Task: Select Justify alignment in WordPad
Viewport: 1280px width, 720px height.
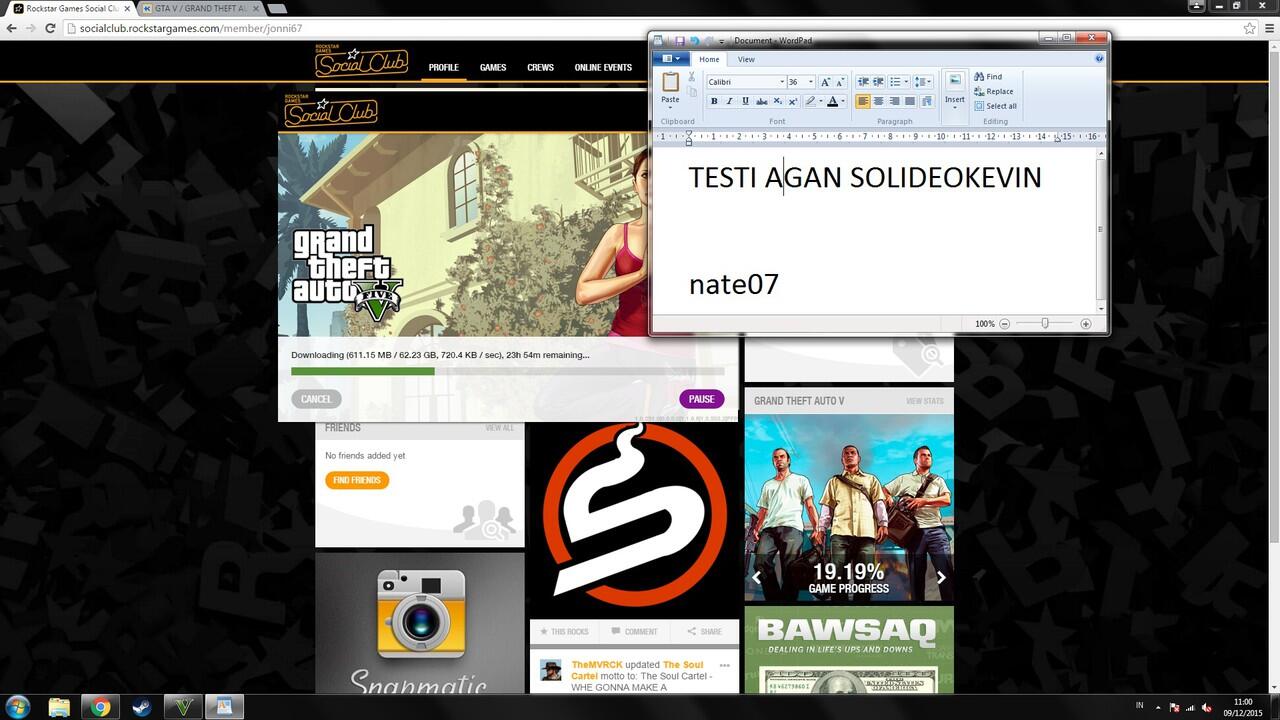Action: tap(910, 101)
